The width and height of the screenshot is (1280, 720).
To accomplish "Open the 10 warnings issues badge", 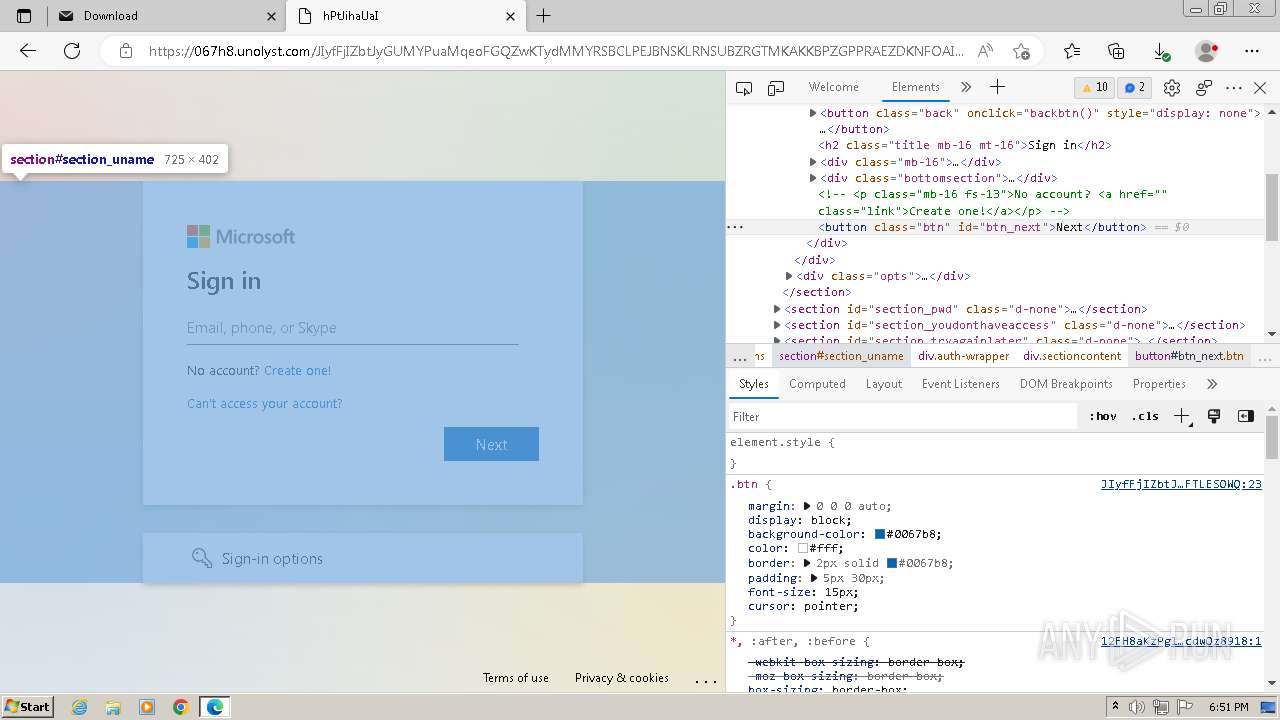I will click(1094, 87).
